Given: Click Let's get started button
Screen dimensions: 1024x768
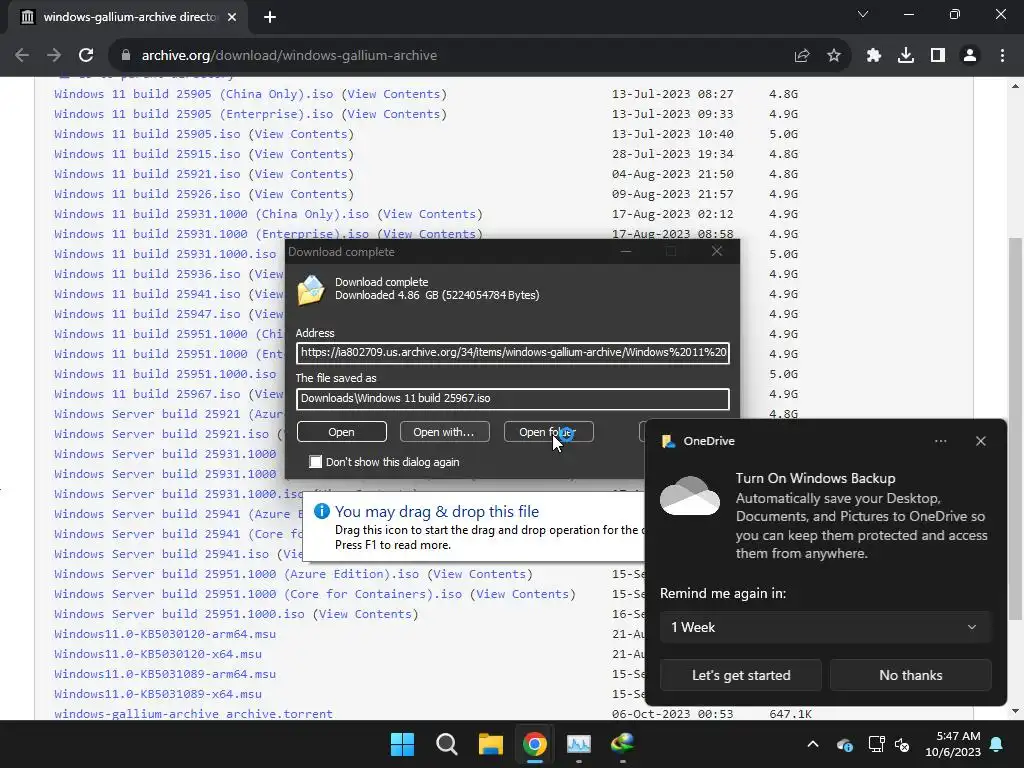Looking at the screenshot, I should point(741,675).
